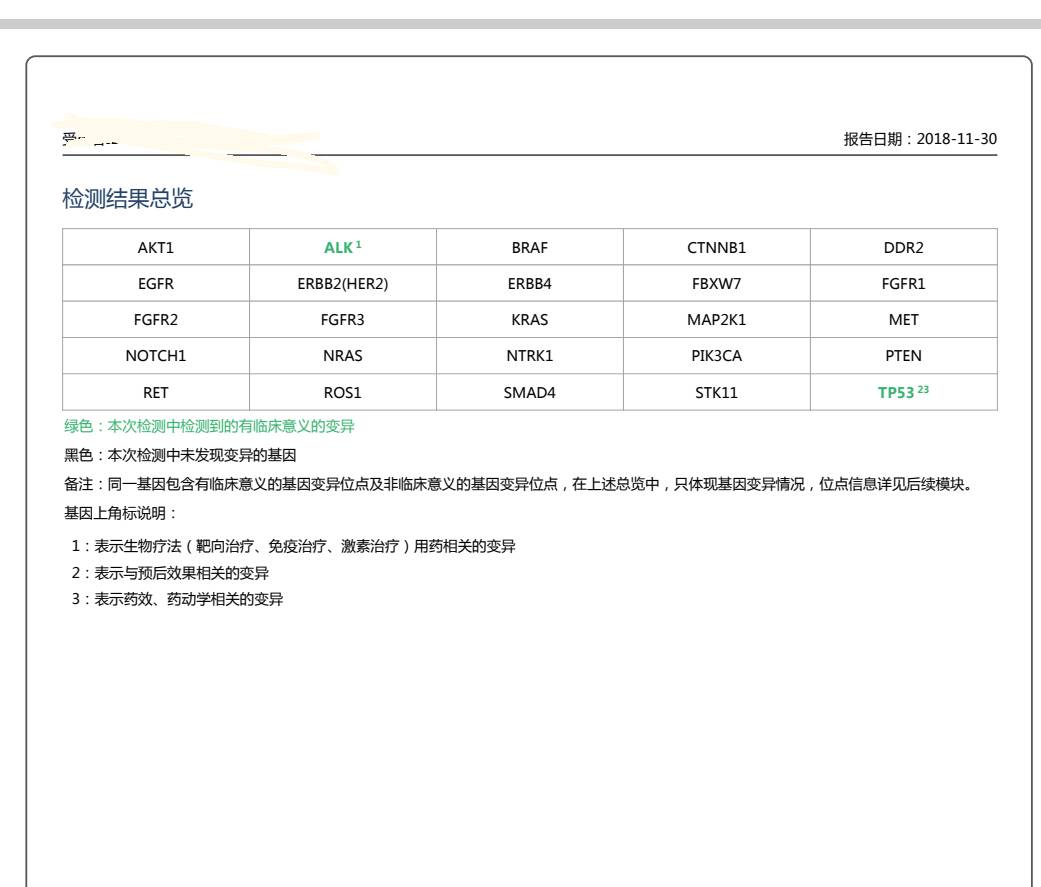Select the PIK3CA table cell
The height and width of the screenshot is (887, 1041).
click(x=716, y=356)
